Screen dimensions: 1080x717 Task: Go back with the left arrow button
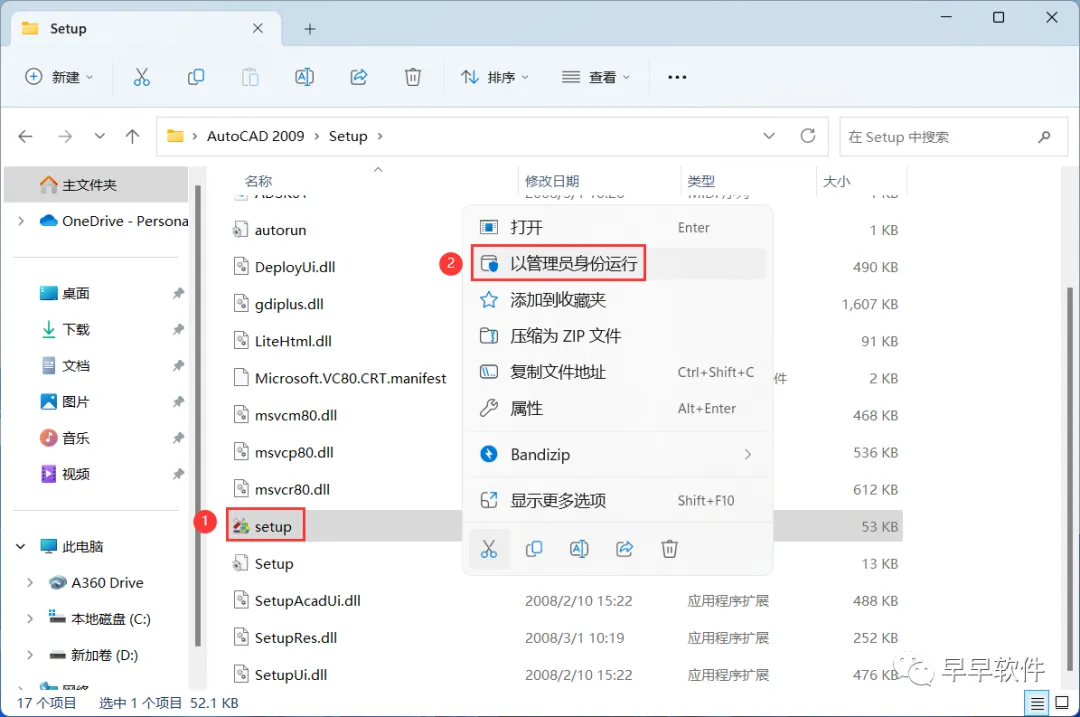[25, 136]
